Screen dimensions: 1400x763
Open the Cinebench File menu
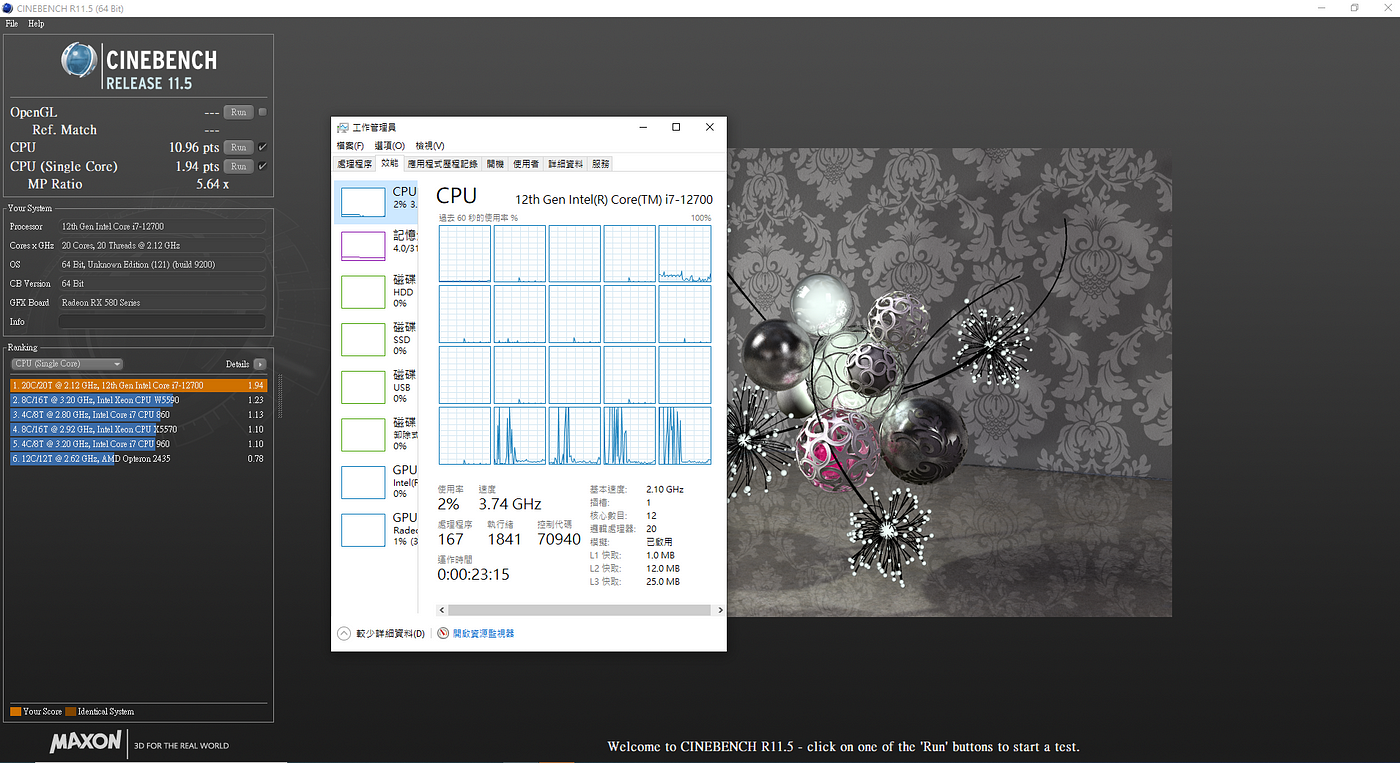point(12,23)
